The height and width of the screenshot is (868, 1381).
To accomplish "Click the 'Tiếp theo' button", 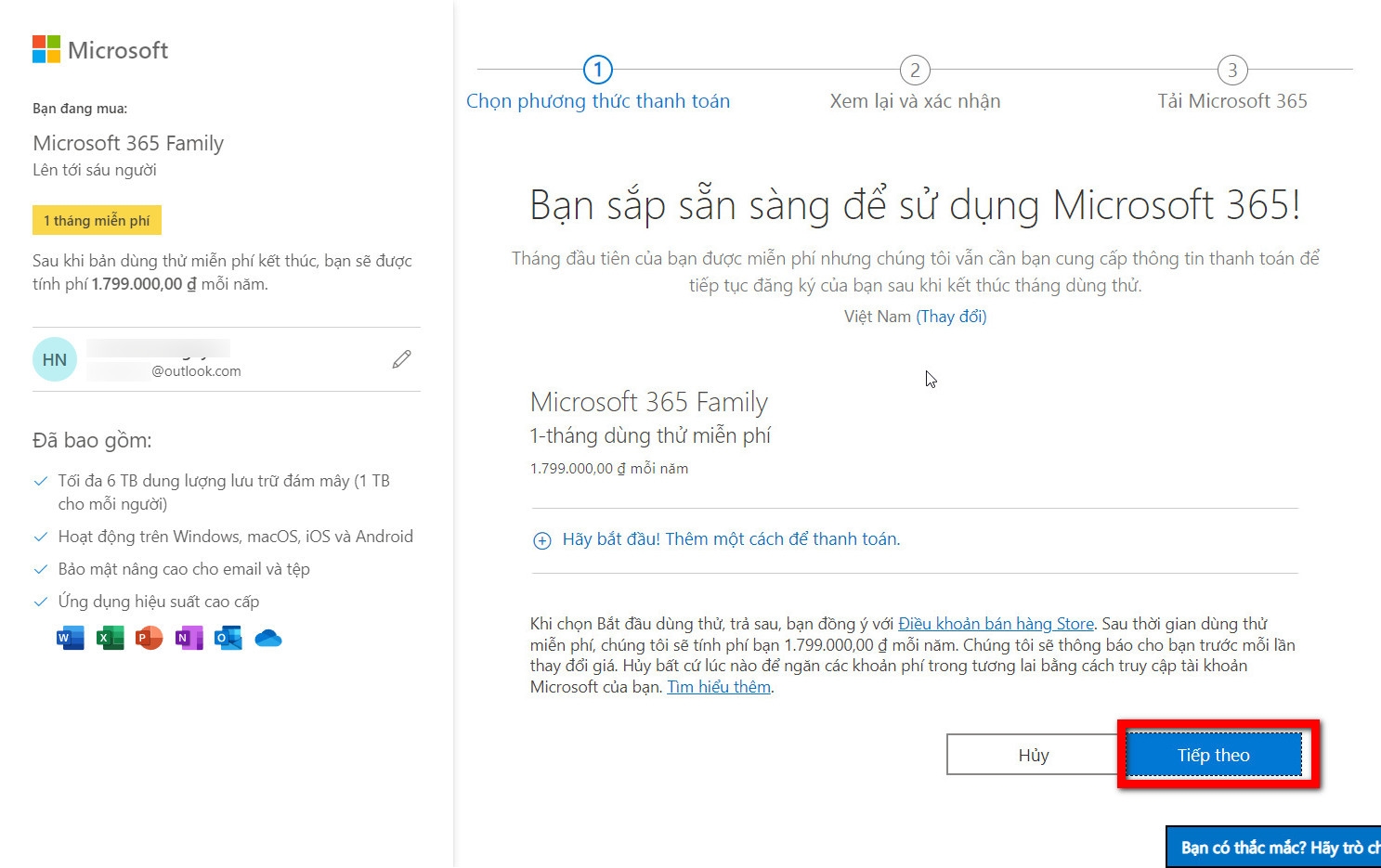I will [1214, 755].
